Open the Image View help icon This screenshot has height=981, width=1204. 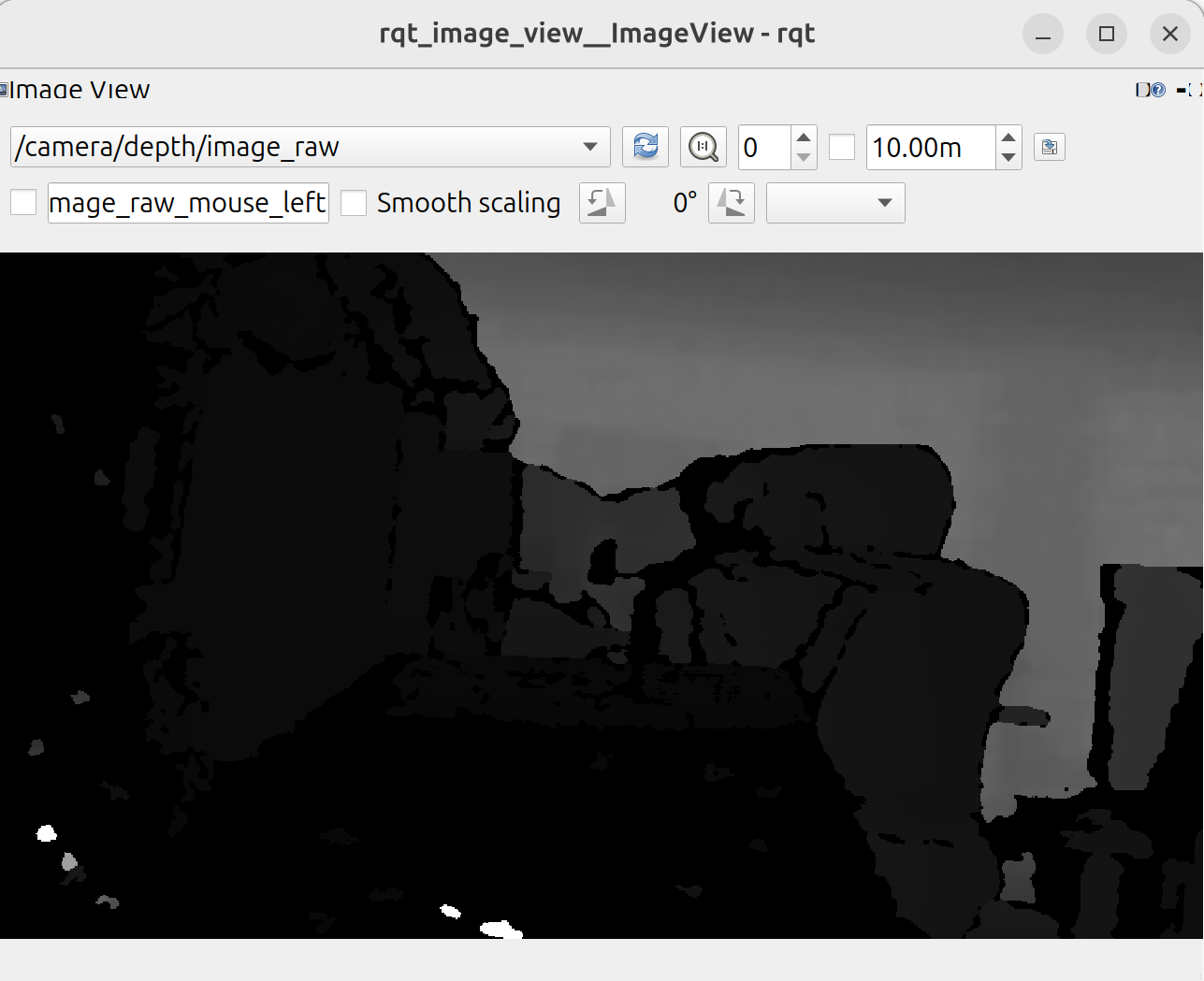pos(1158,90)
